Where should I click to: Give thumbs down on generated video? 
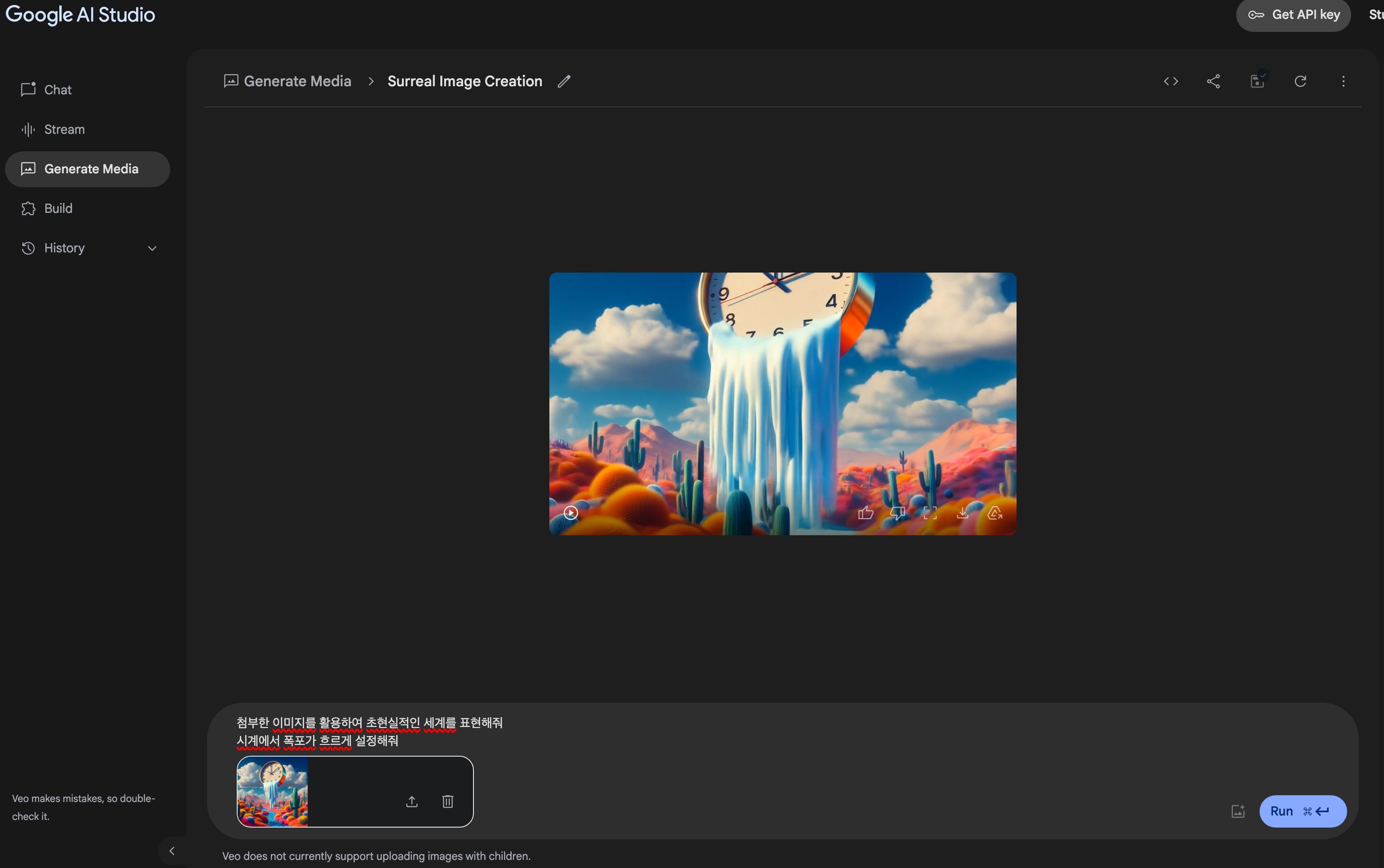tap(898, 513)
